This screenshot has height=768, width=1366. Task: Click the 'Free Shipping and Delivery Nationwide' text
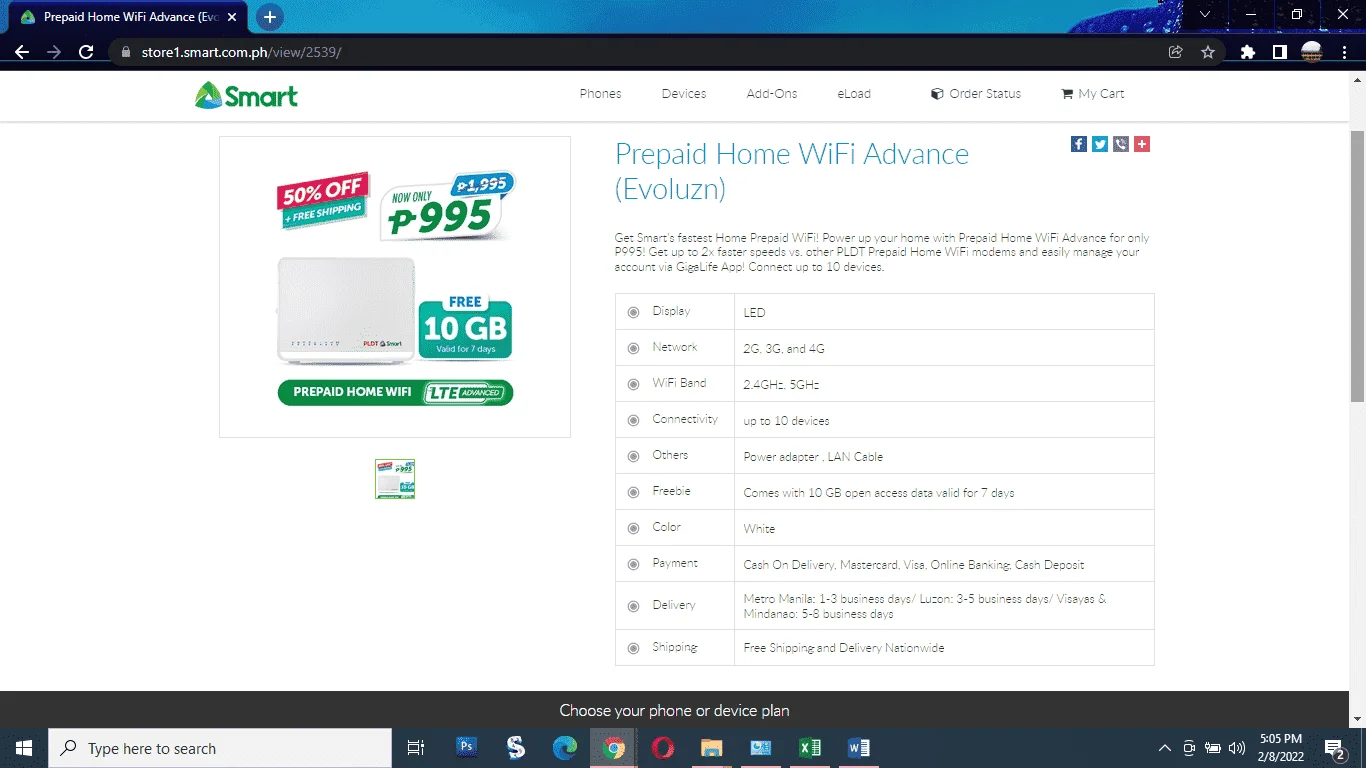pyautogui.click(x=844, y=648)
